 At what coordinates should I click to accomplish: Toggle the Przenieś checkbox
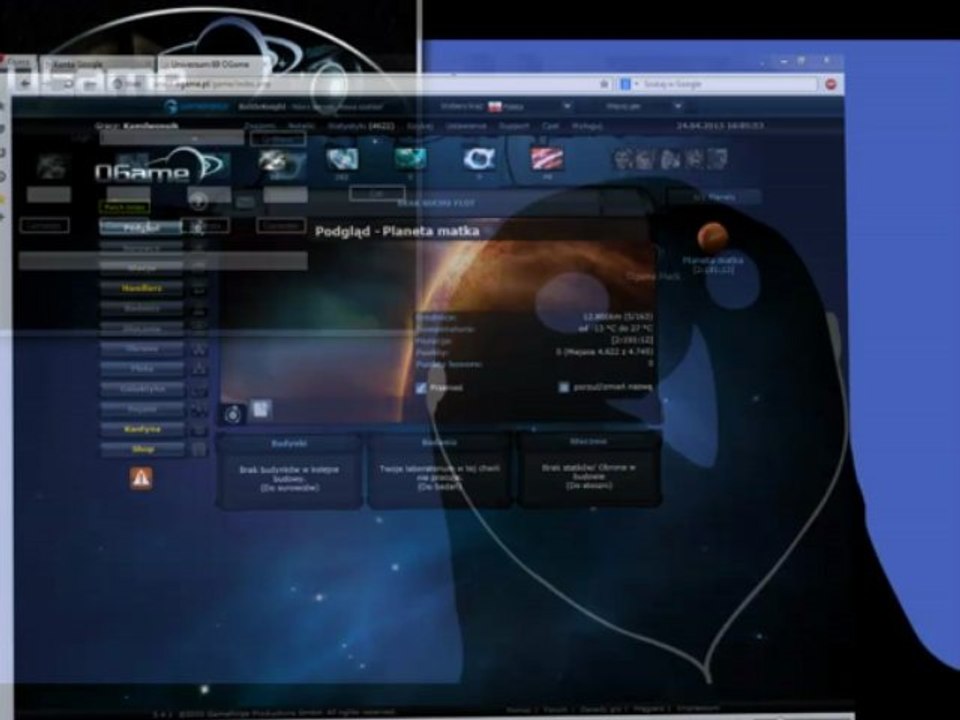[421, 388]
